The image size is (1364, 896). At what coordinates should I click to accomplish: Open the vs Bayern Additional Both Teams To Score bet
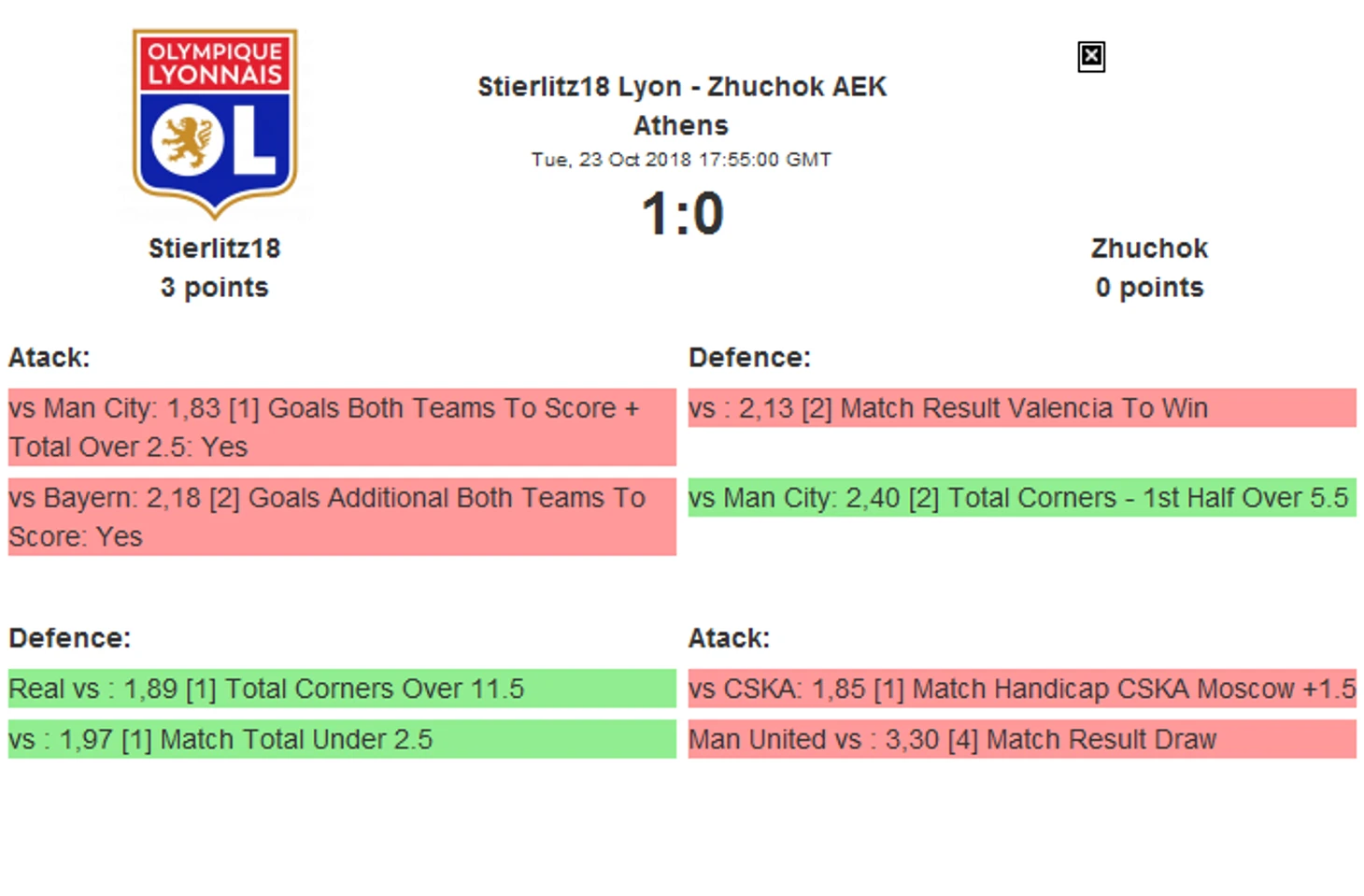[342, 517]
